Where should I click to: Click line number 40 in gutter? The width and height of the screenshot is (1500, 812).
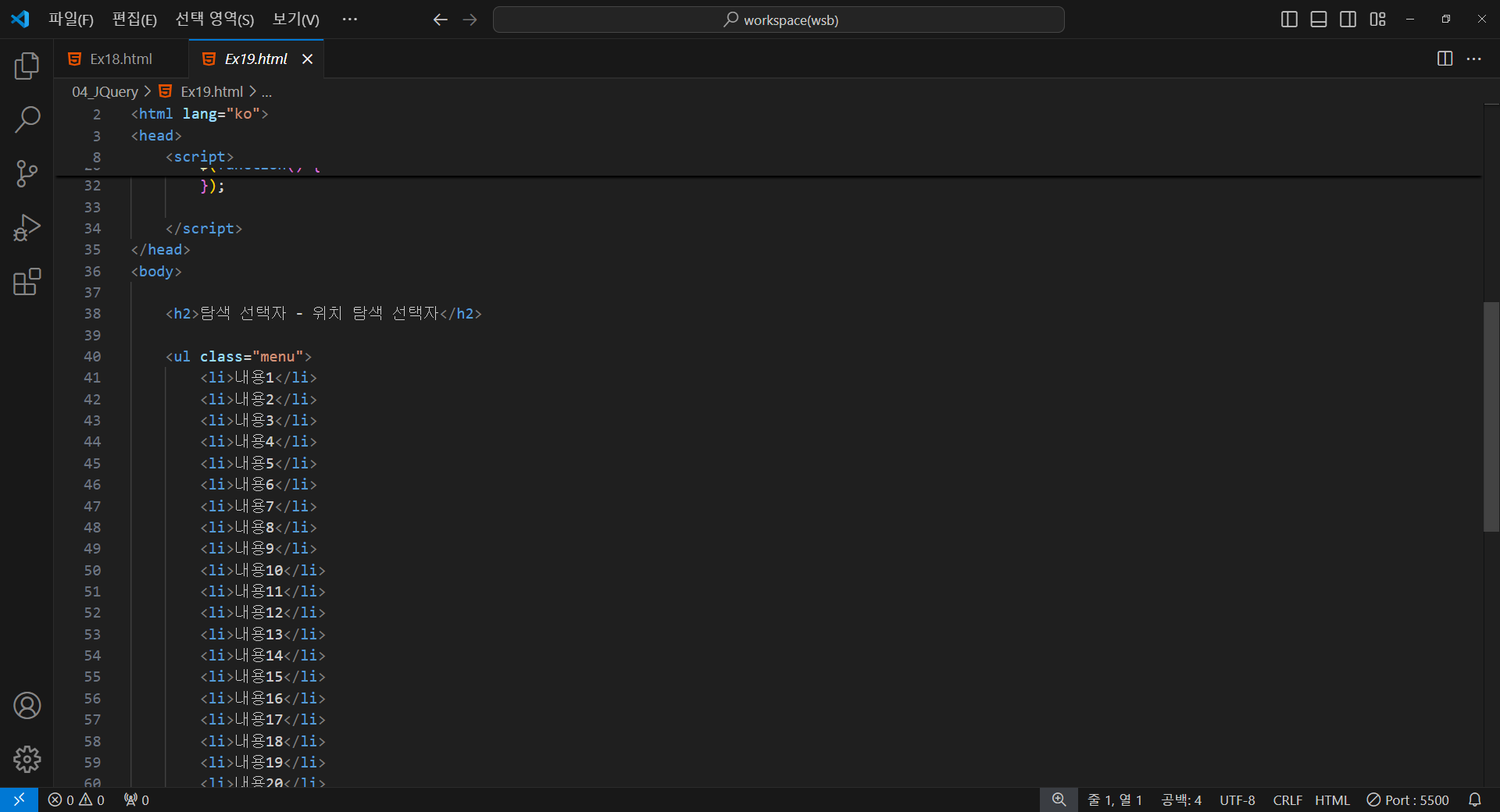coord(92,356)
